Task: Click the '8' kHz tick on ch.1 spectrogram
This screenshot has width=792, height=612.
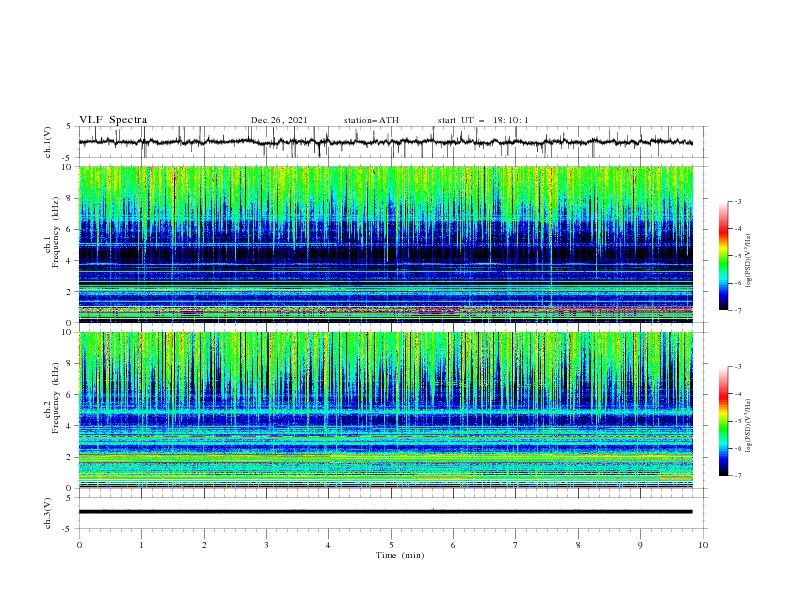Action: [70, 198]
